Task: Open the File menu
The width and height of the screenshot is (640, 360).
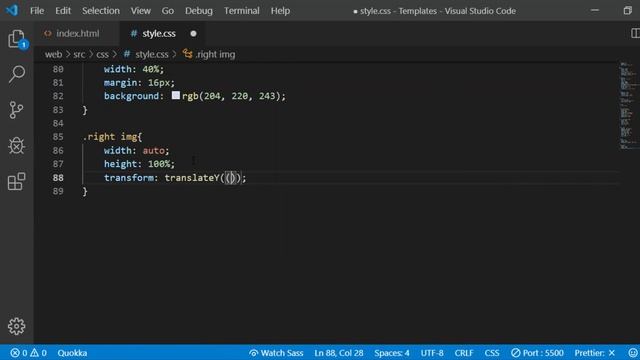Action: click(37, 11)
